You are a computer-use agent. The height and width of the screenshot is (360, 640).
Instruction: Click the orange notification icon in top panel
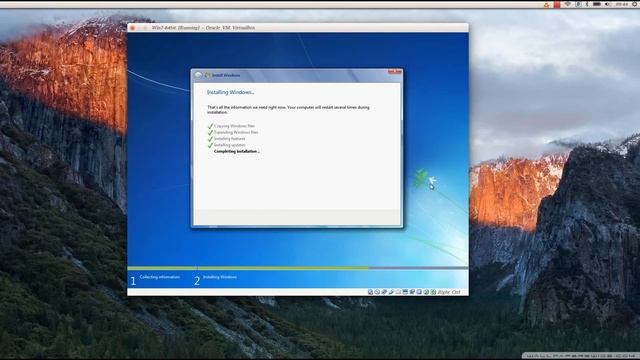[546, 4]
